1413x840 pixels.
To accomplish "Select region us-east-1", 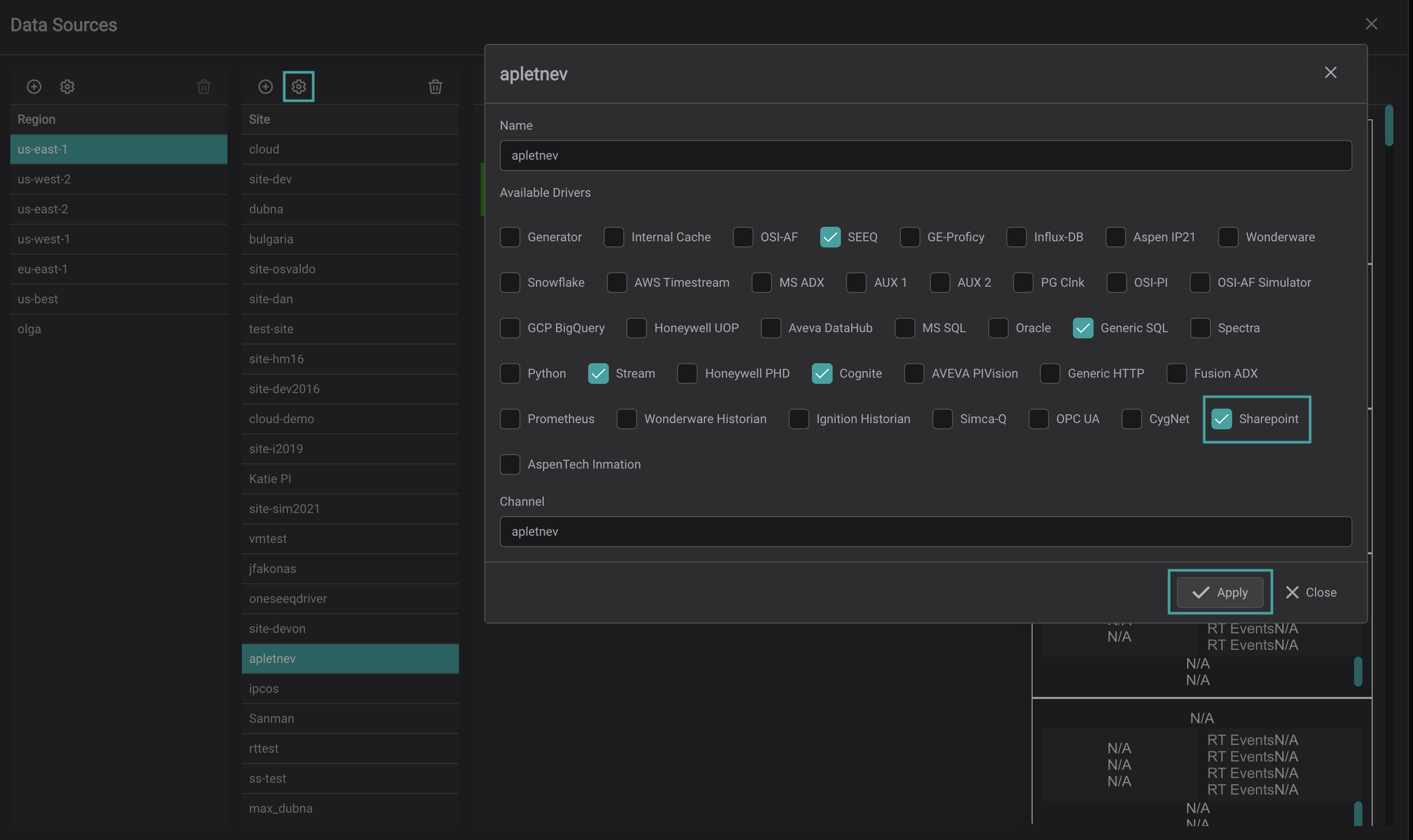I will 119,149.
